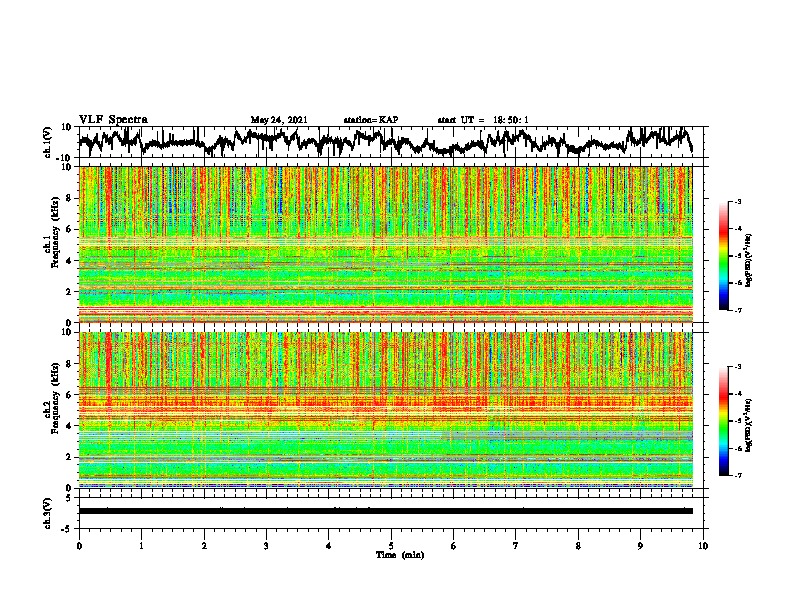Click the ch.1(V) waveform axis label
The height and width of the screenshot is (612, 792).
click(47, 142)
